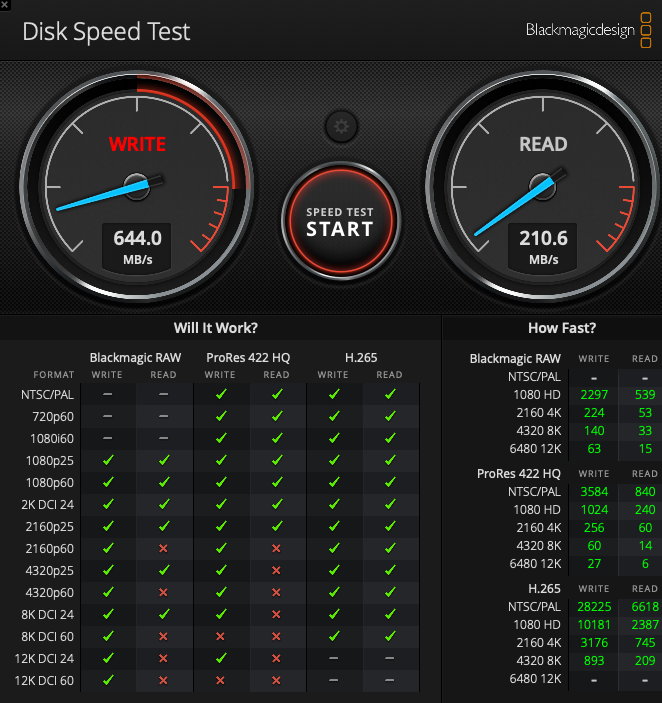Click the 12K DCI 60 format row label
This screenshot has height=703, width=662.
[x=44, y=680]
